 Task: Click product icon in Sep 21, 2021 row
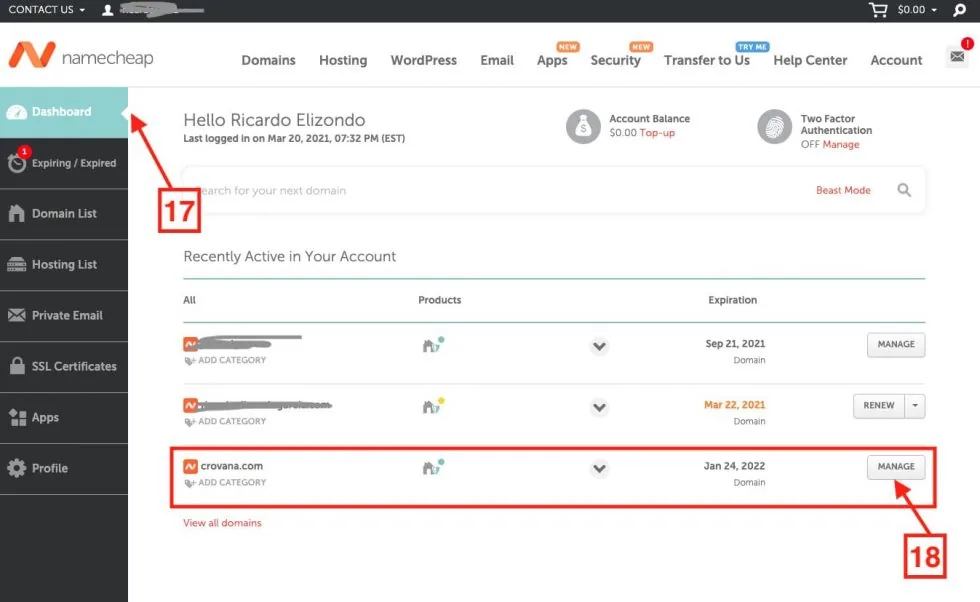[433, 344]
